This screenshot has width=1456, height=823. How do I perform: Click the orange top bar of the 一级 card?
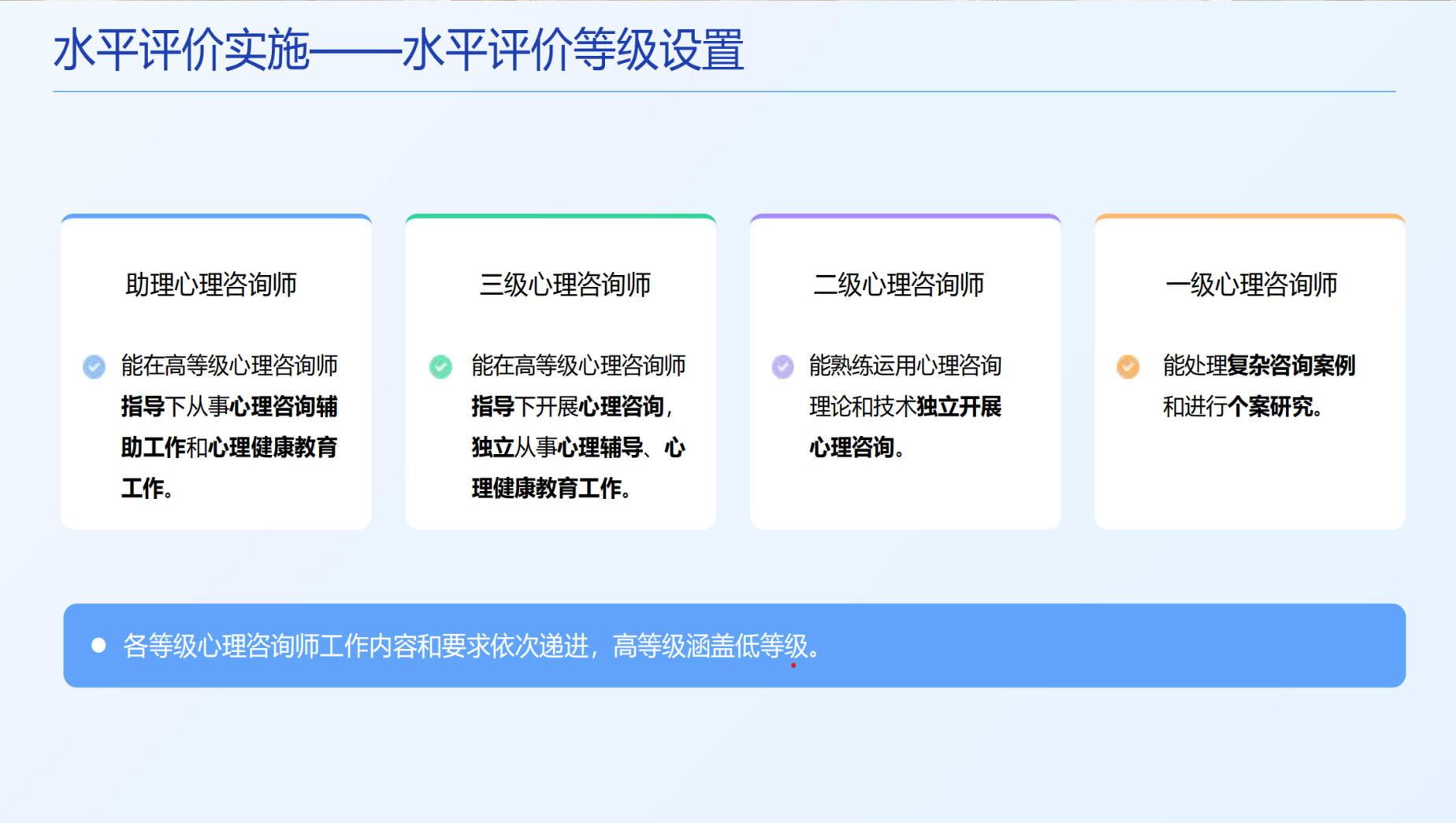tap(1250, 216)
